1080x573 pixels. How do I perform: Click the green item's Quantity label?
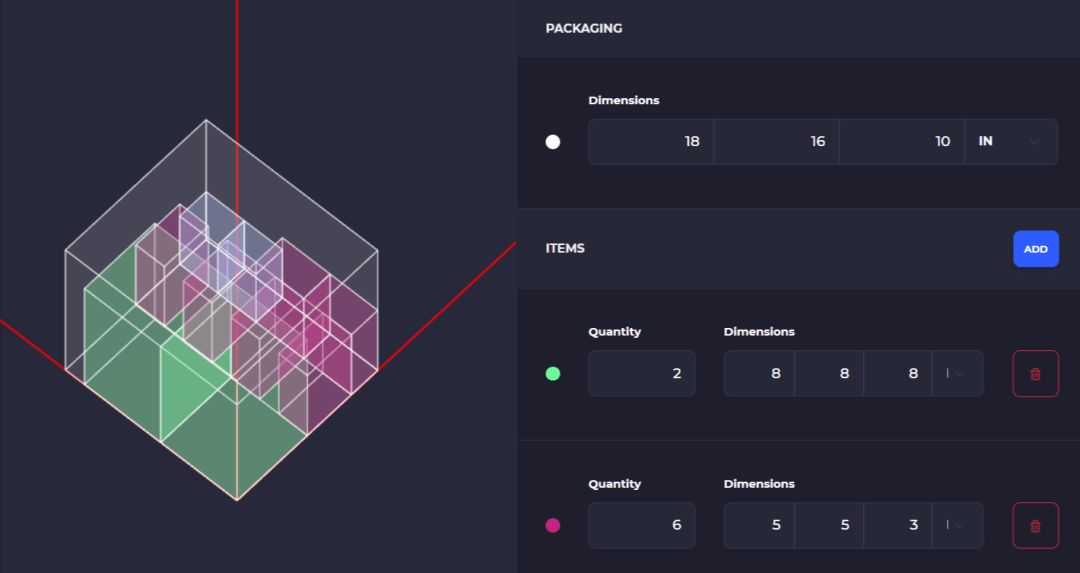pos(614,332)
